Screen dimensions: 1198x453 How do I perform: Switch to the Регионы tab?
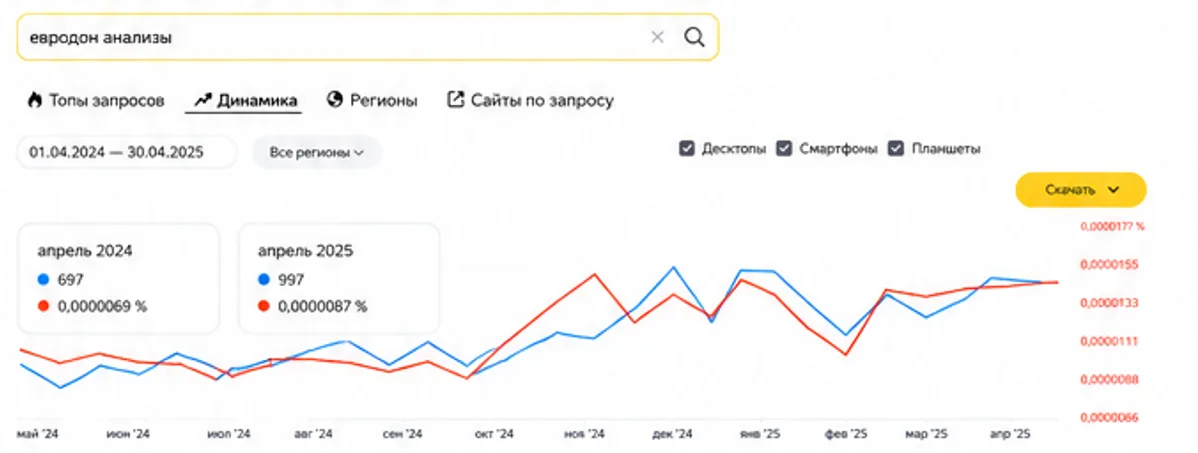point(372,100)
